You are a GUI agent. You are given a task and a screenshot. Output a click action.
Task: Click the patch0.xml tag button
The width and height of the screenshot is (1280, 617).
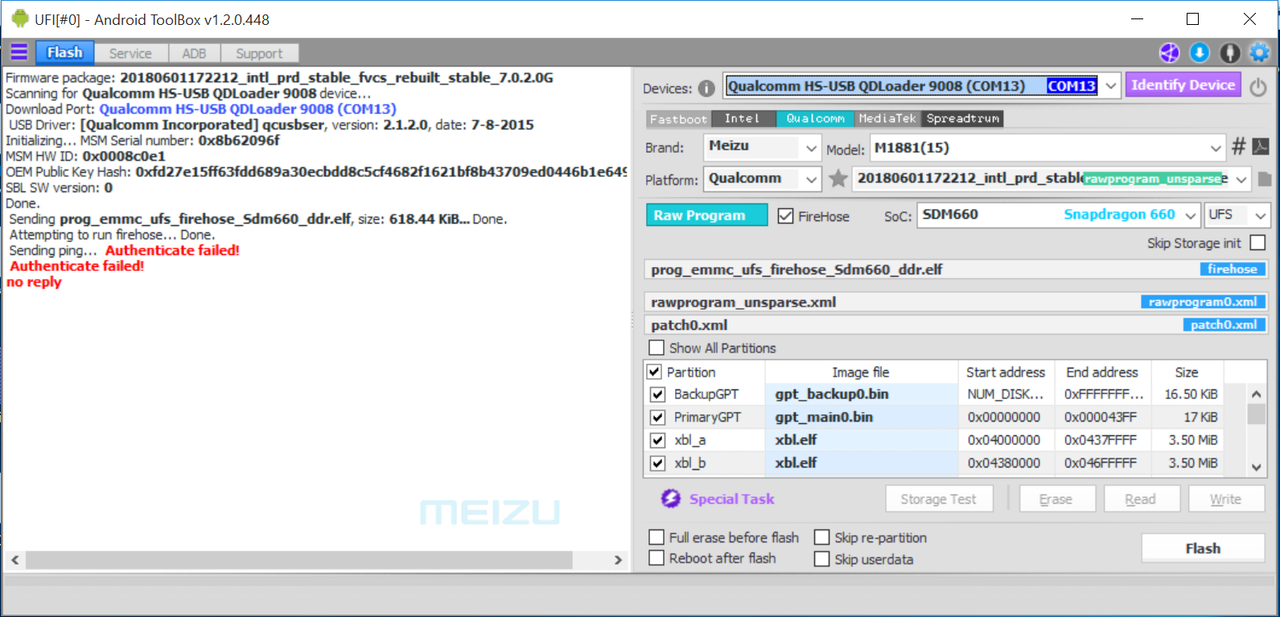(1225, 324)
